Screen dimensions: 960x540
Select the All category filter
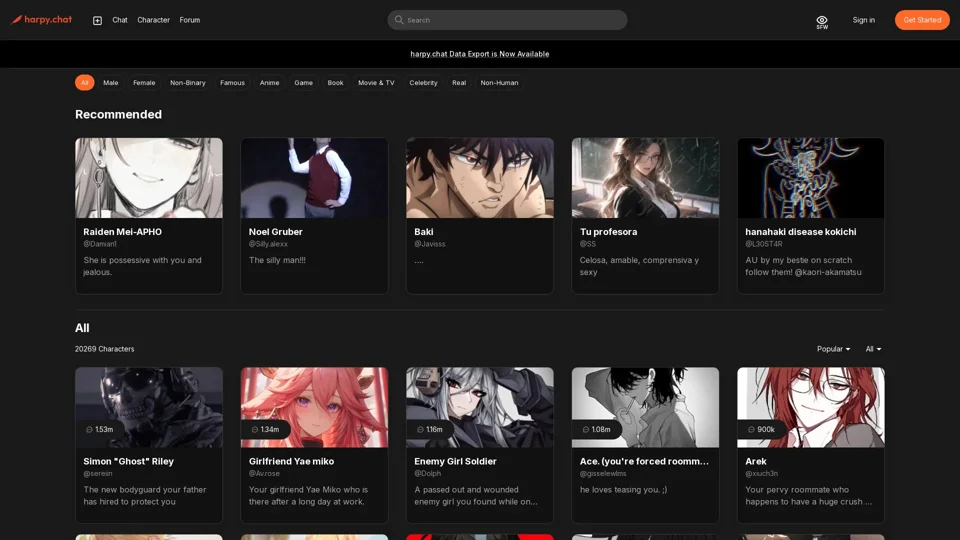tap(84, 83)
